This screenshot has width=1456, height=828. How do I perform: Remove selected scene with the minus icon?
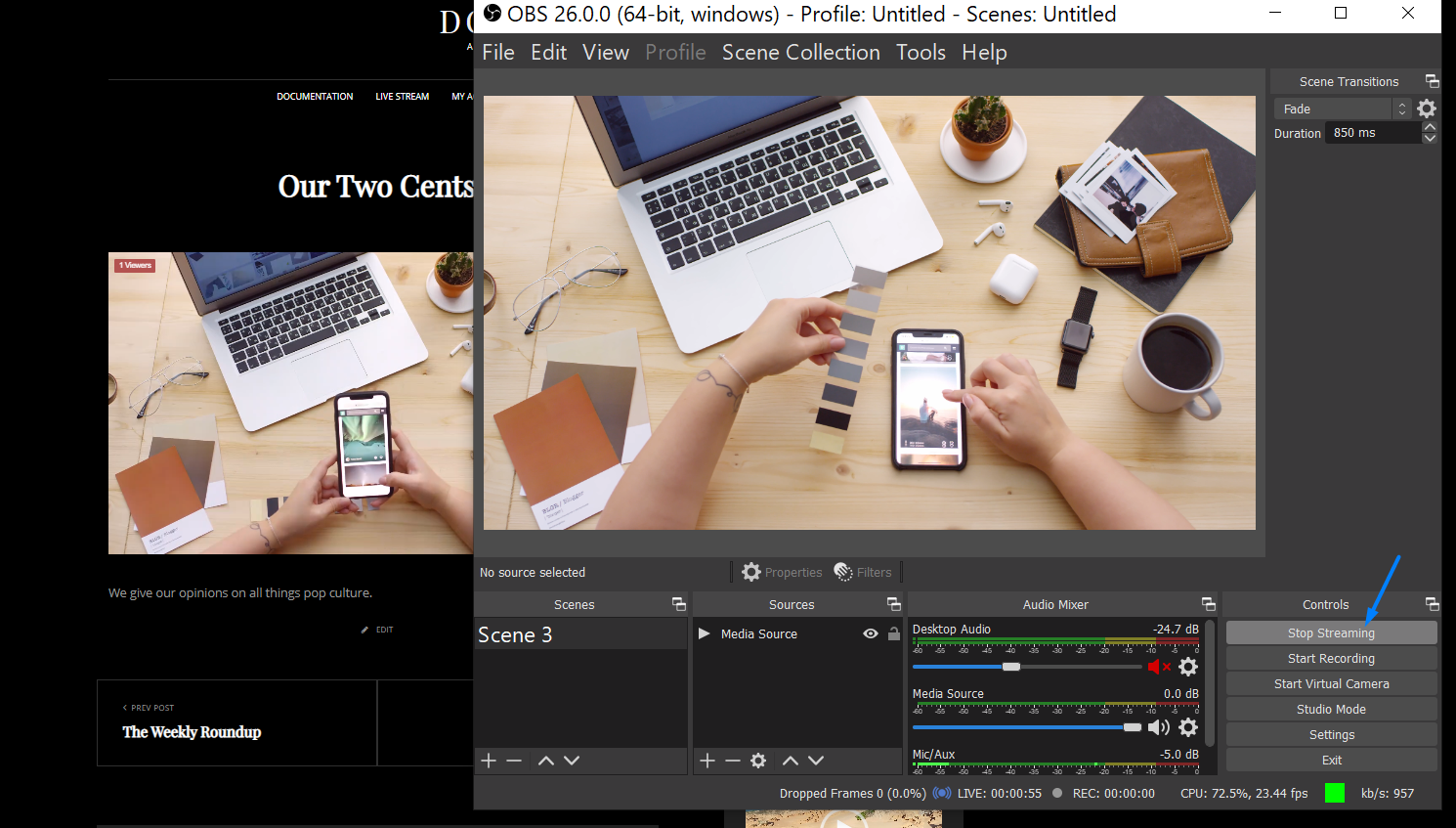click(x=514, y=761)
